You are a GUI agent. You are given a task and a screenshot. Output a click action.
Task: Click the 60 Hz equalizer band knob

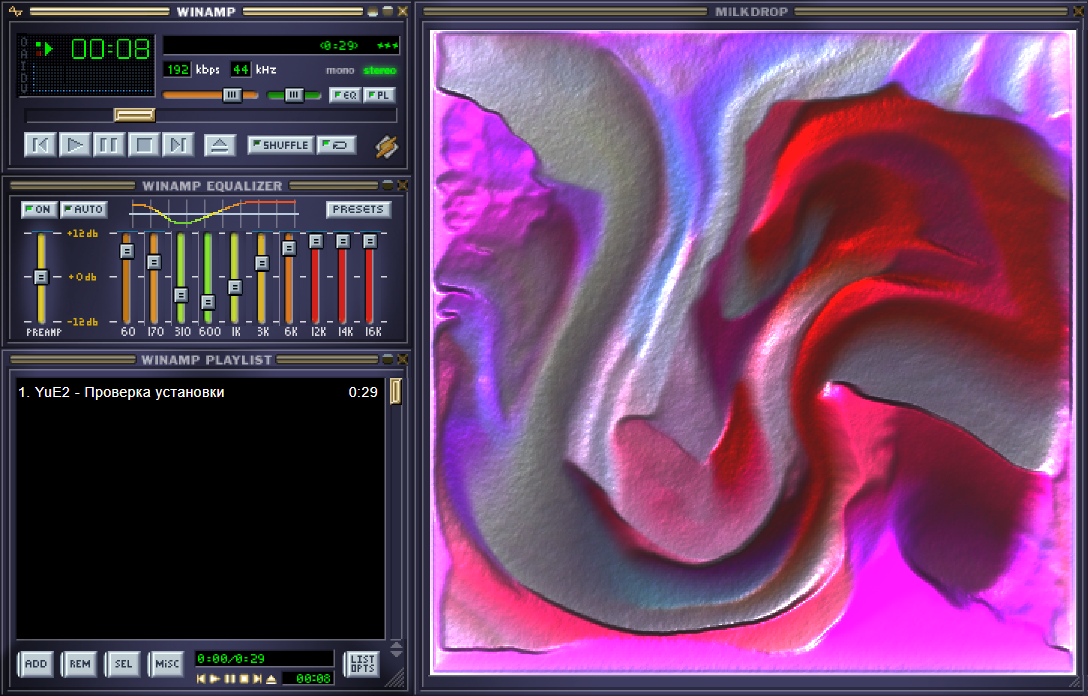pyautogui.click(x=126, y=251)
